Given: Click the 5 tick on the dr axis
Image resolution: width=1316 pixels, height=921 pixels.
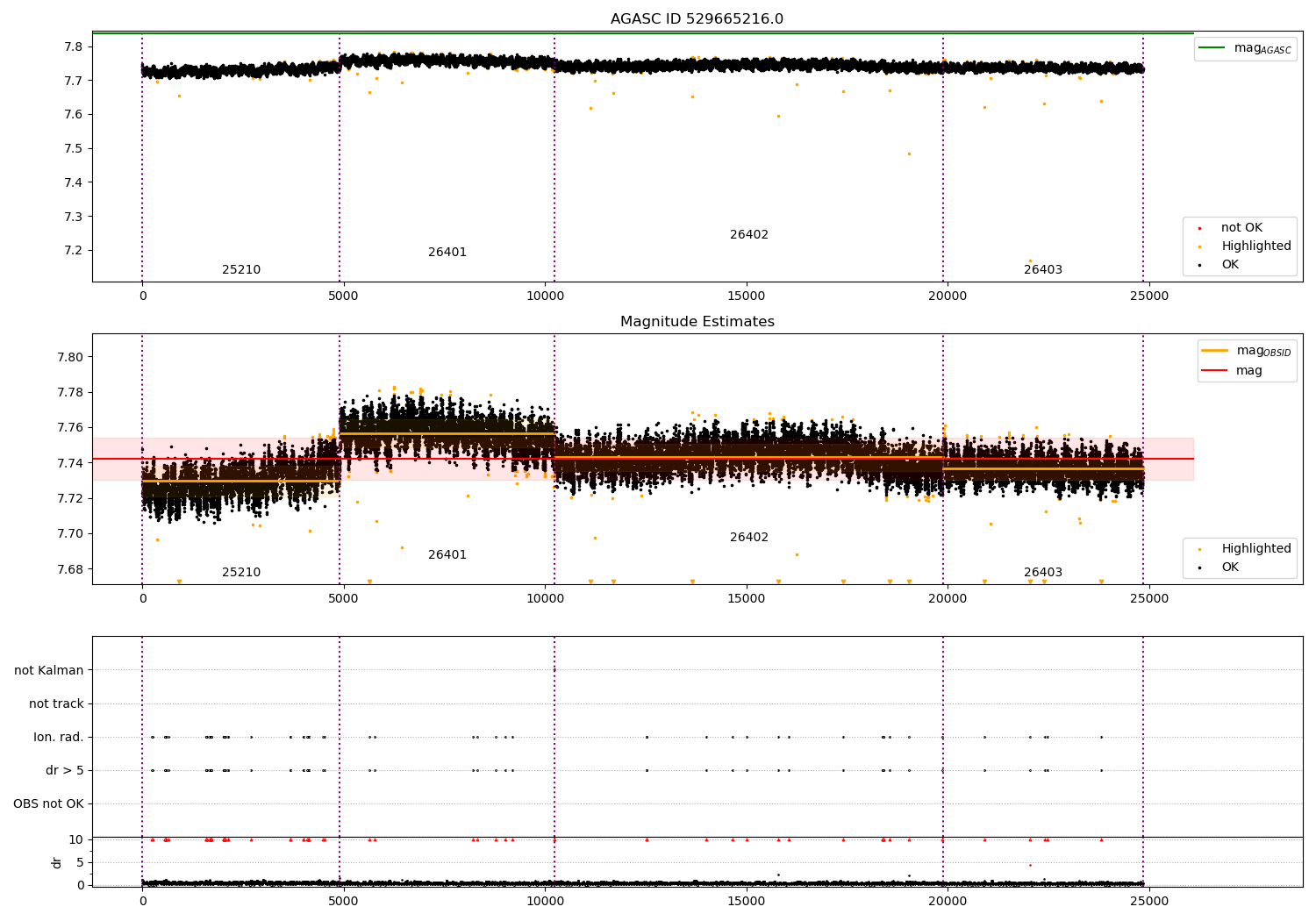Looking at the screenshot, I should [x=80, y=863].
